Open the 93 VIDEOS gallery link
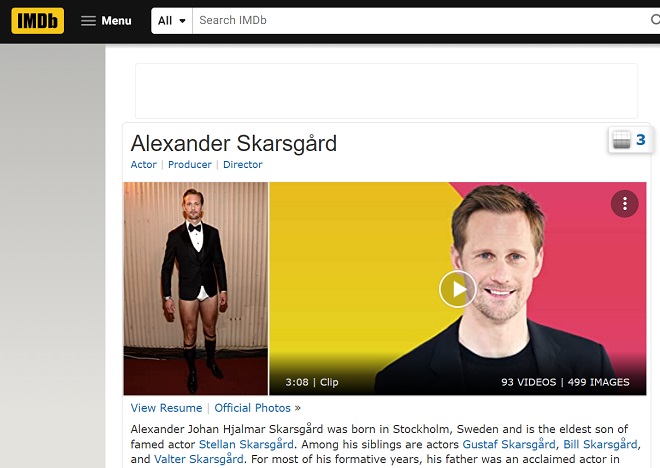The width and height of the screenshot is (660, 468). pyautogui.click(x=529, y=382)
